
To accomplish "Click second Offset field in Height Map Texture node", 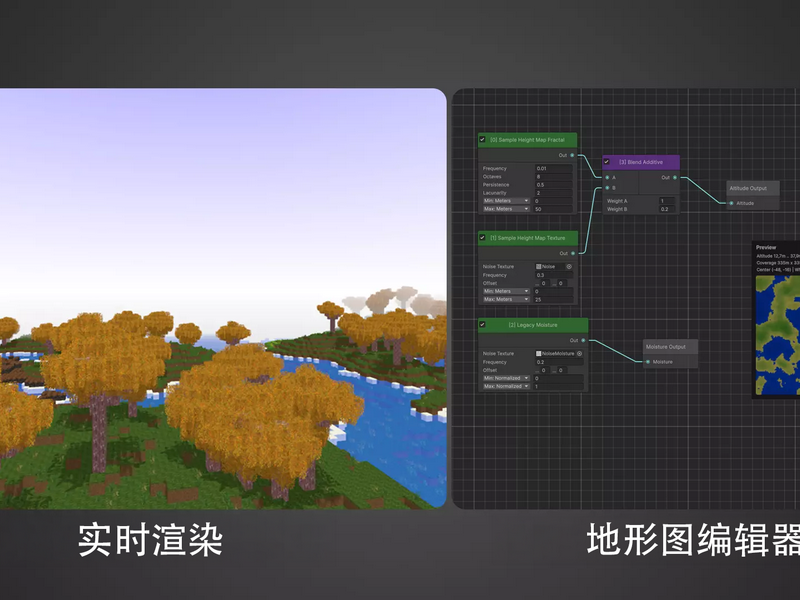I will click(563, 283).
